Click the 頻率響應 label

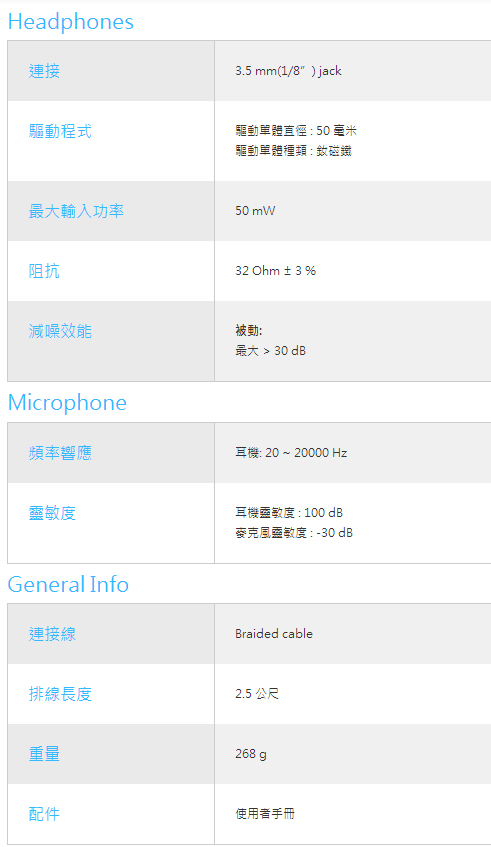(x=60, y=453)
